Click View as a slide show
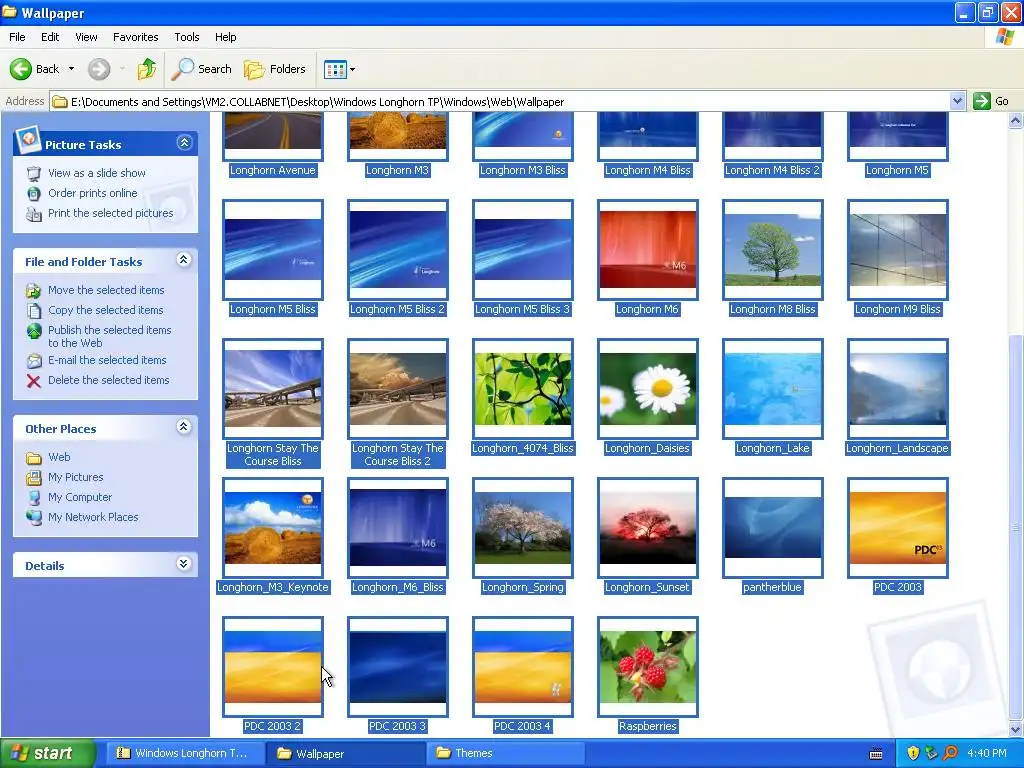 click(97, 173)
